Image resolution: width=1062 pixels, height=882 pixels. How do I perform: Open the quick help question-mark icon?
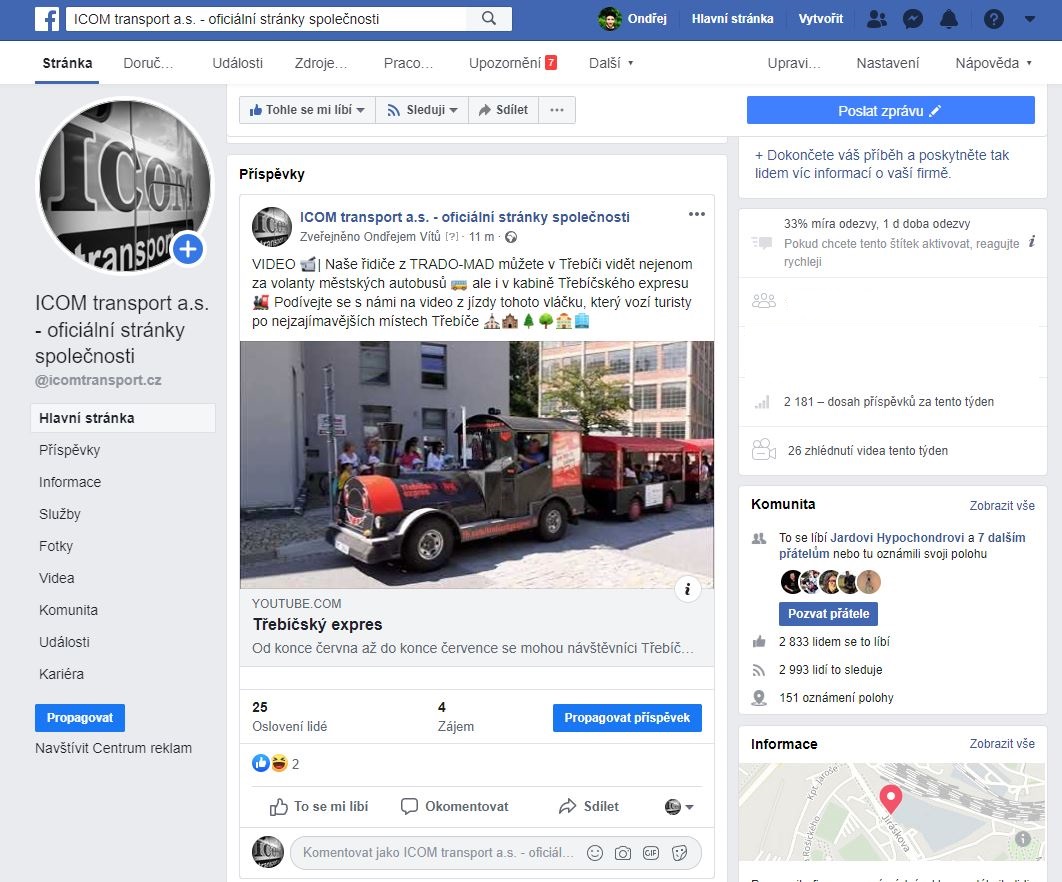[994, 19]
